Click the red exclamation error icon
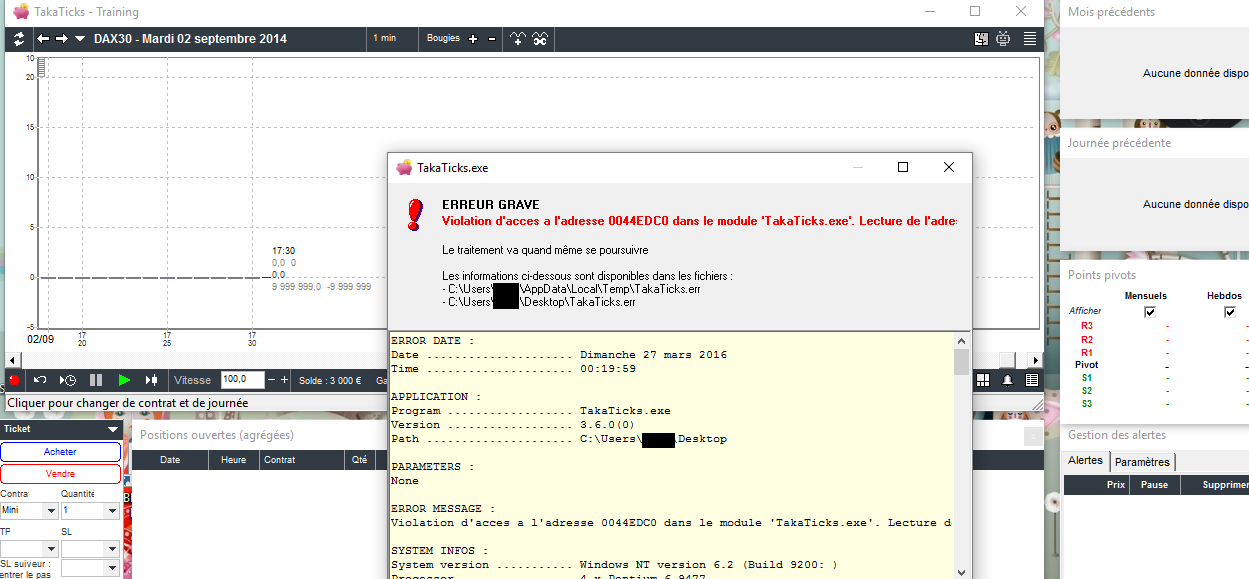Viewport: 1249px width, 579px height. point(415,214)
